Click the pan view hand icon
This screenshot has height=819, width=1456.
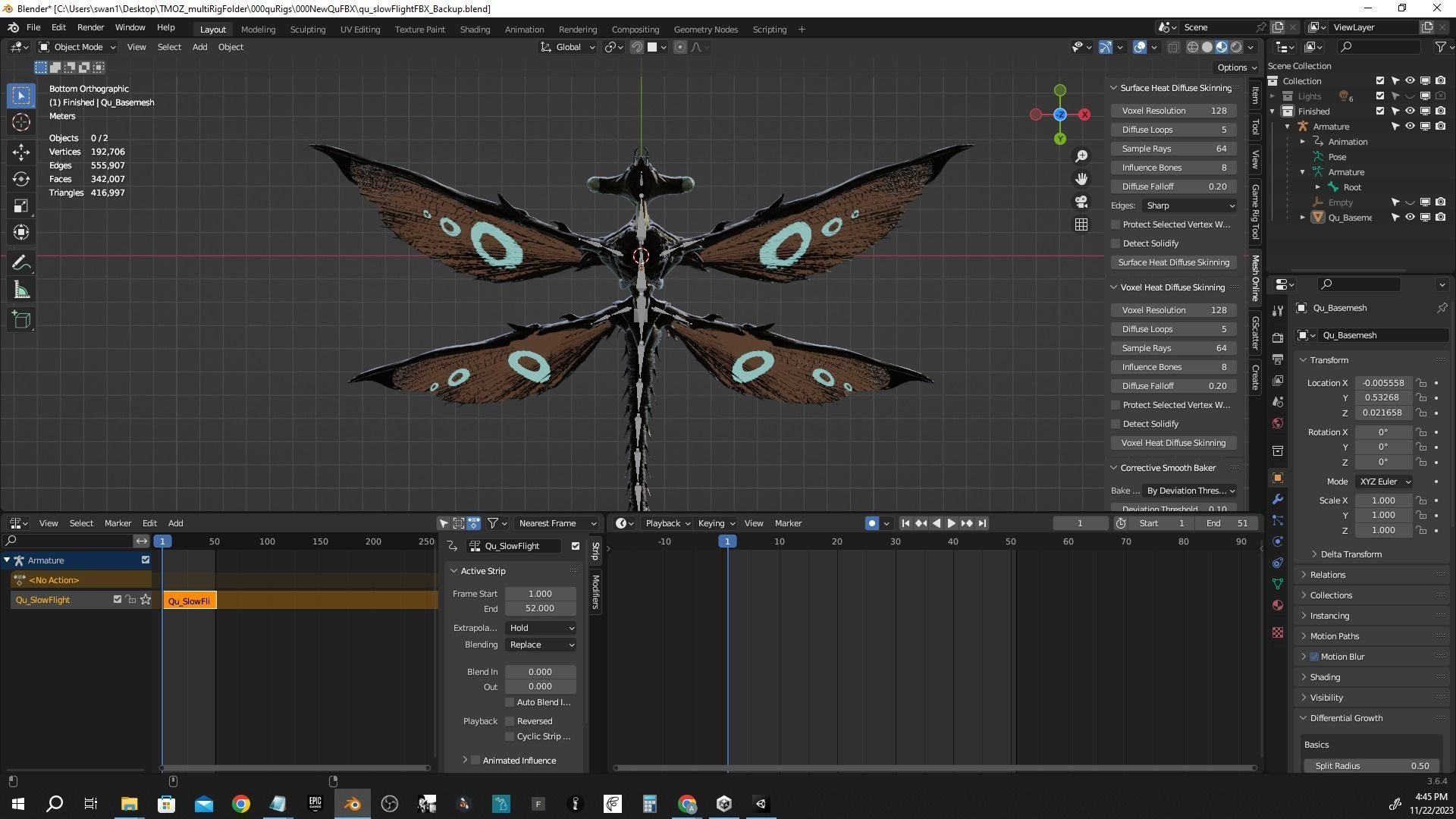[x=1081, y=179]
